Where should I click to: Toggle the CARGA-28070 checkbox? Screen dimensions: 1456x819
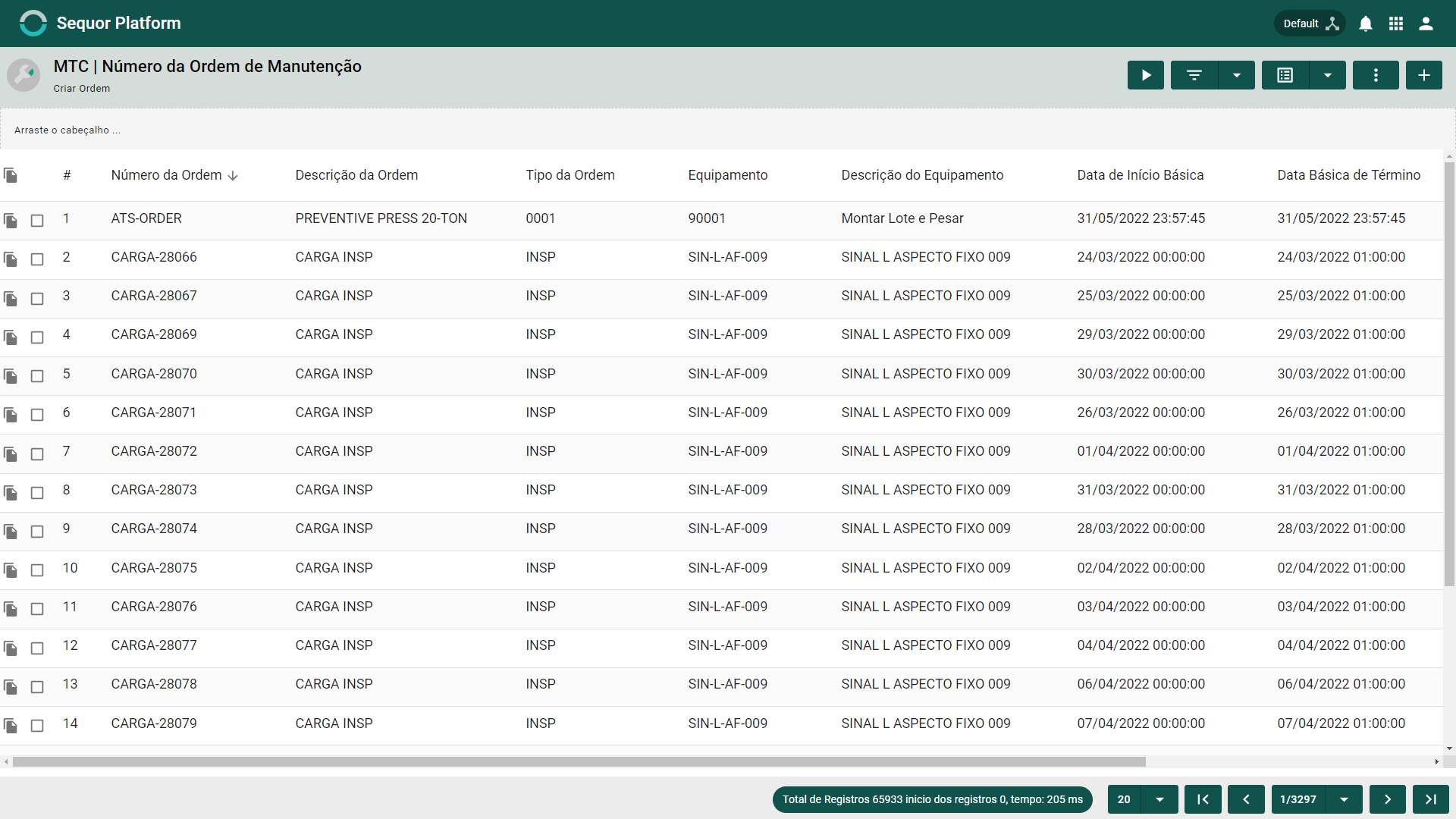(x=37, y=375)
